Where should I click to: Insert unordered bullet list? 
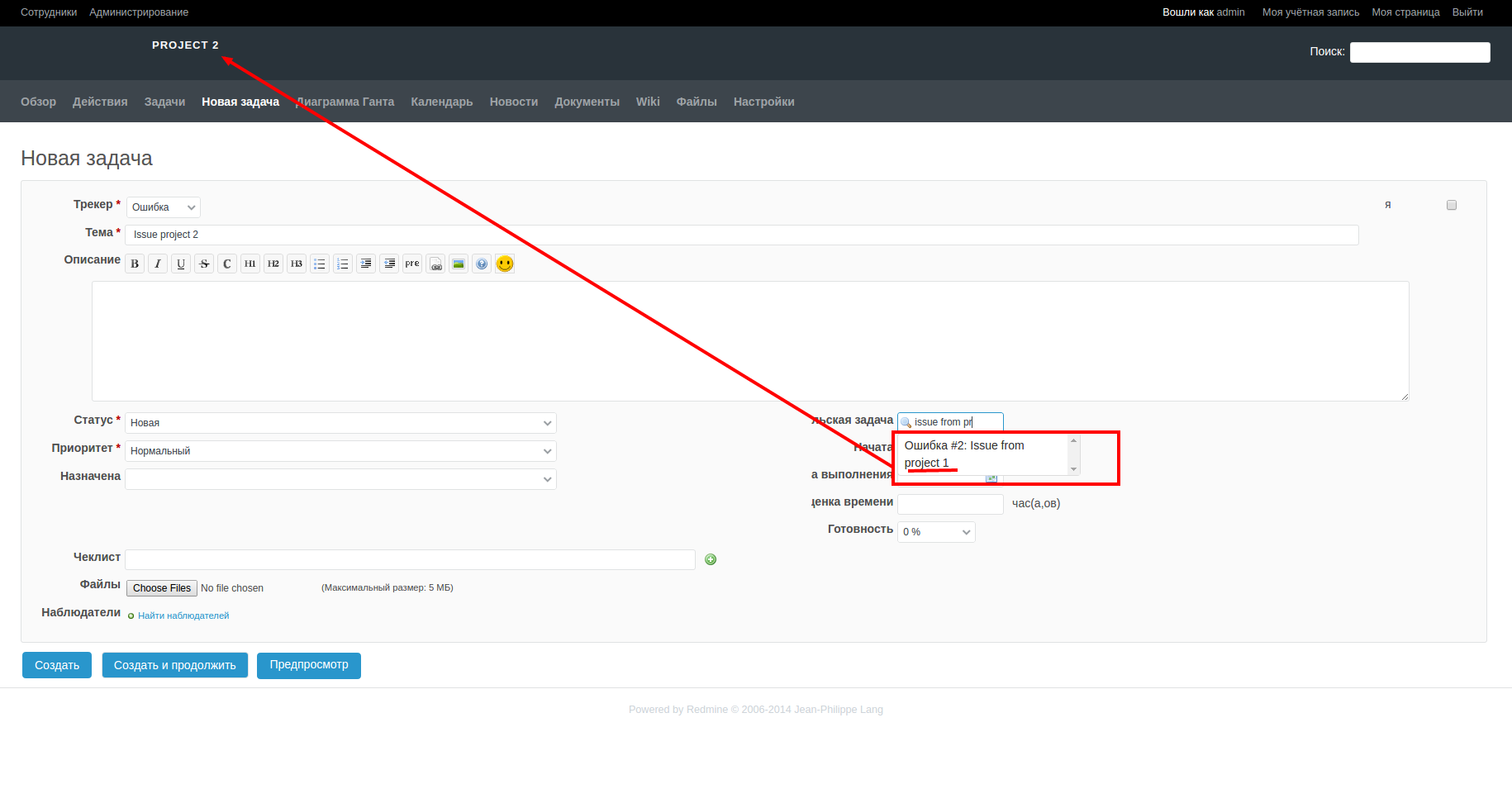(320, 264)
